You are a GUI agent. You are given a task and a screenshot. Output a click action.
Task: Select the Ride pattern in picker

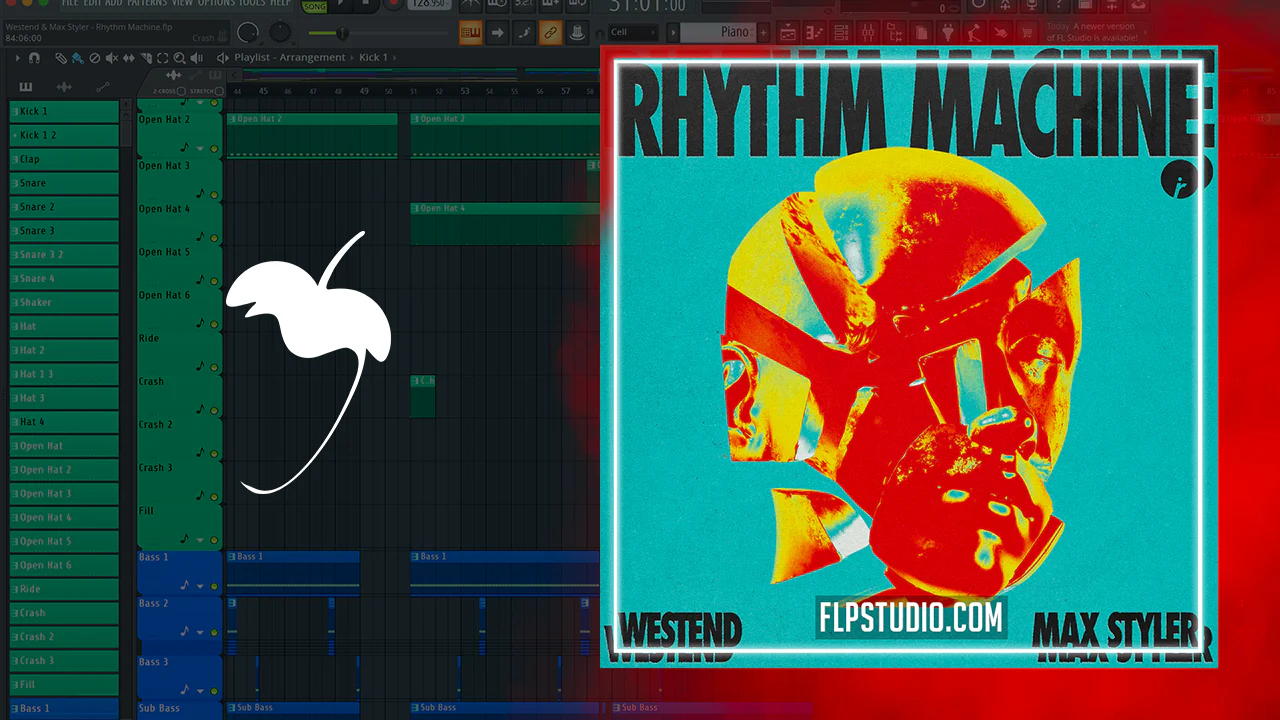(x=64, y=589)
